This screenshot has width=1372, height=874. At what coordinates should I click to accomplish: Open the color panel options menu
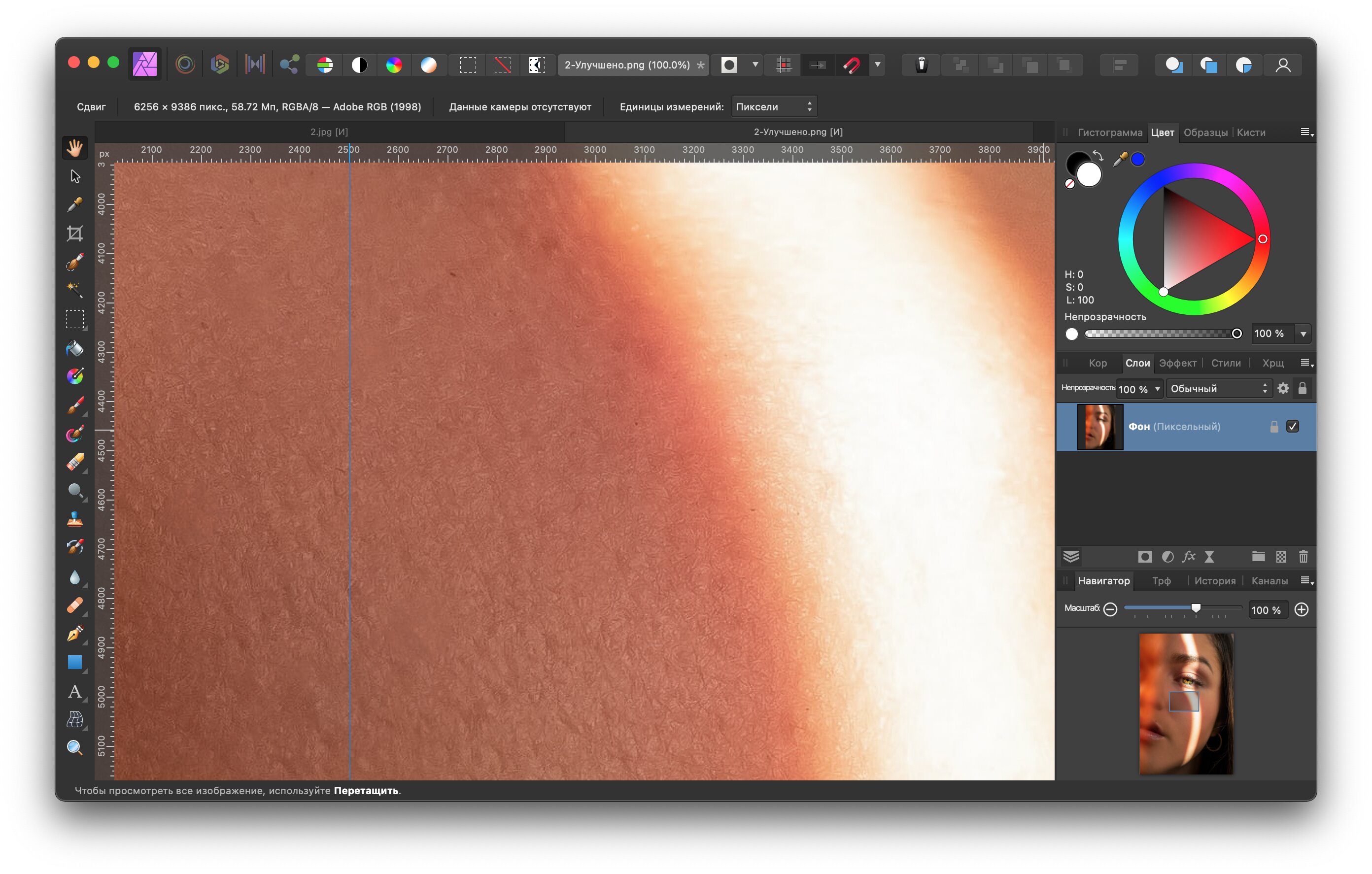[1306, 132]
